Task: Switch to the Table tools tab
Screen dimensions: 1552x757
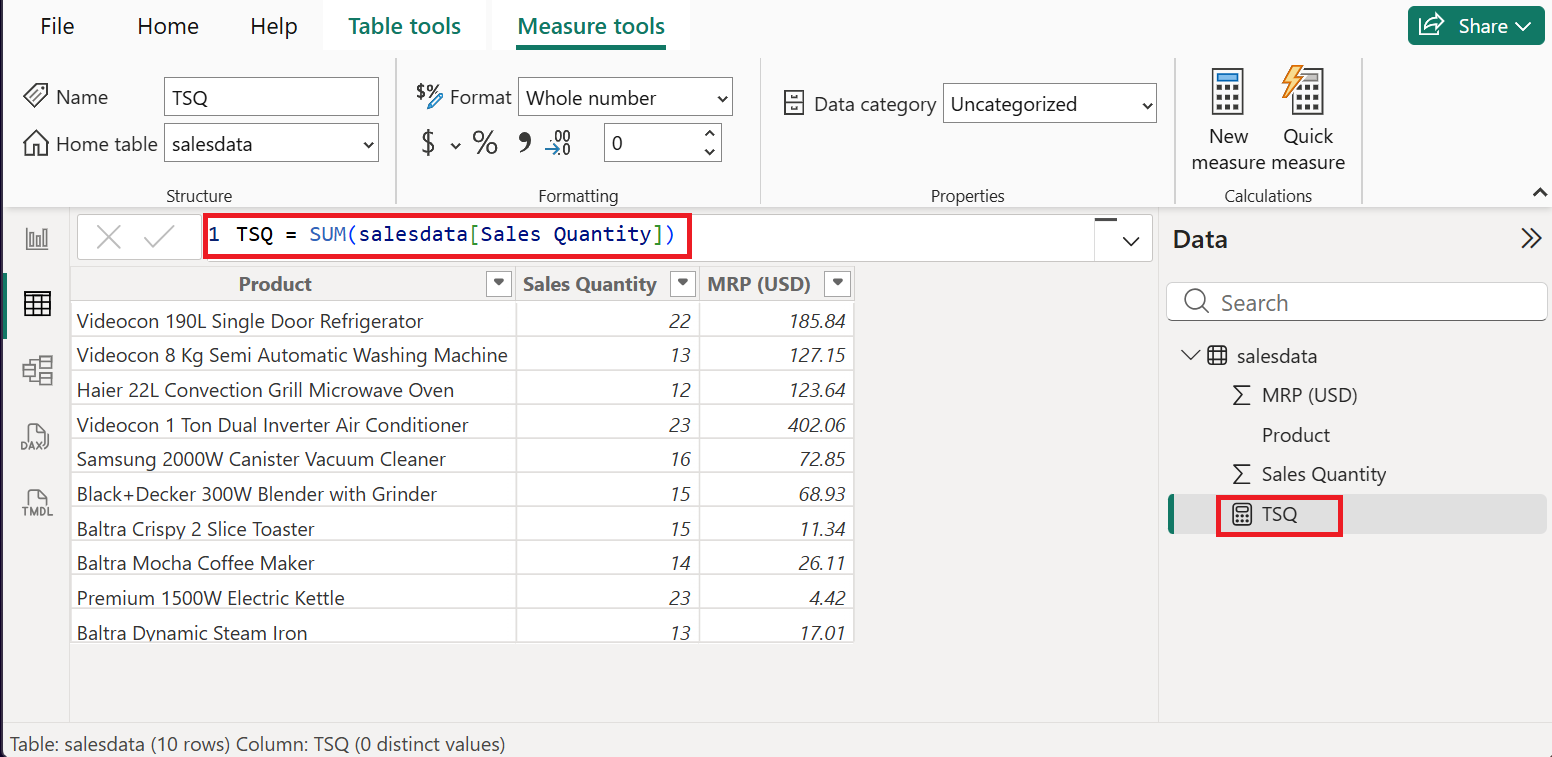Action: point(404,26)
